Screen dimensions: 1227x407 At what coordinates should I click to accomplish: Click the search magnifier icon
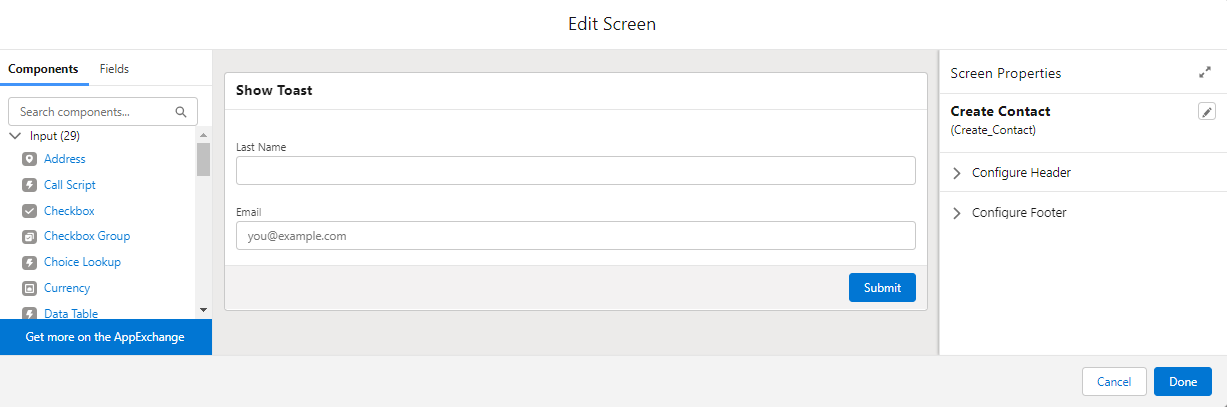click(x=181, y=112)
